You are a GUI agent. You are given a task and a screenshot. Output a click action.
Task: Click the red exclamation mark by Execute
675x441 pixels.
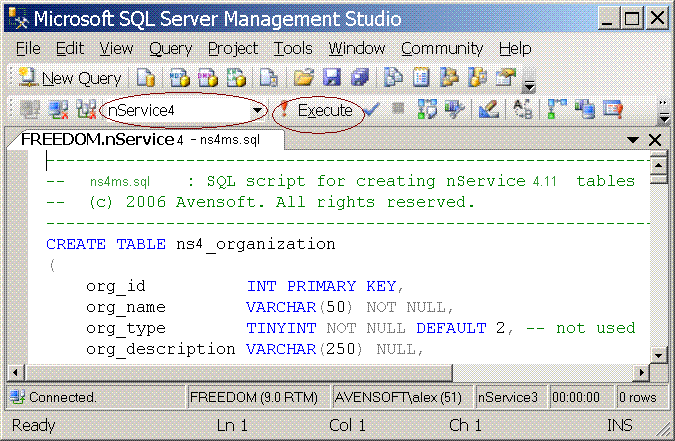point(284,109)
